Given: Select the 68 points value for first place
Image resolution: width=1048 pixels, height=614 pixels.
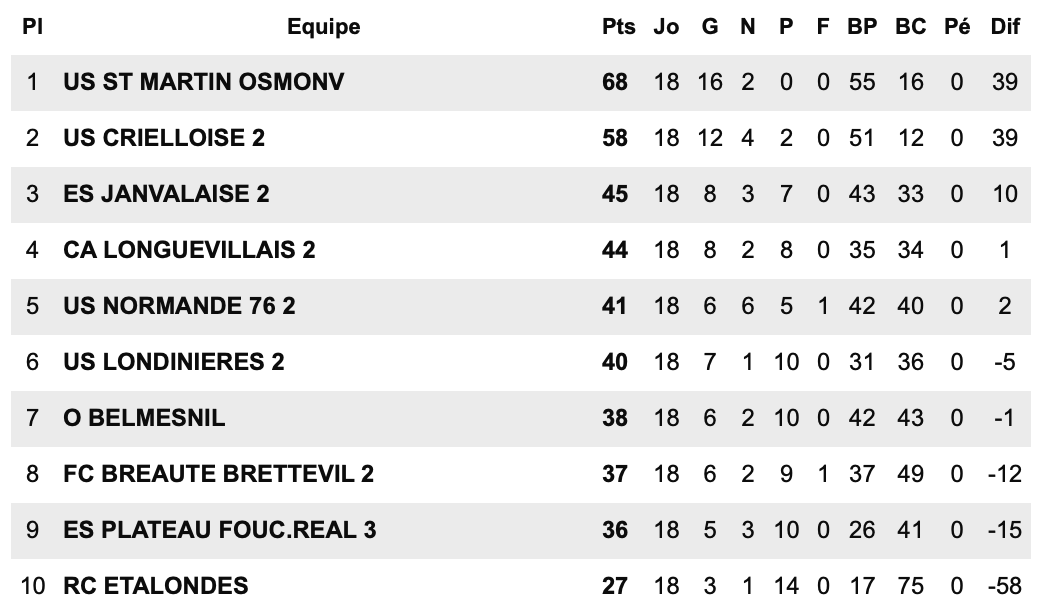Looking at the screenshot, I should 615,82.
